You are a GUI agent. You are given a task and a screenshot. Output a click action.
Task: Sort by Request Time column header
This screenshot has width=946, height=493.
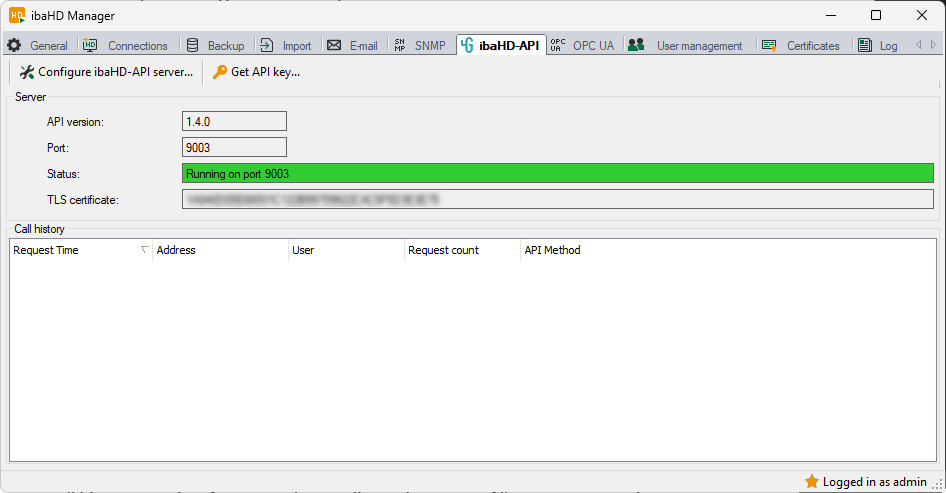pos(81,250)
